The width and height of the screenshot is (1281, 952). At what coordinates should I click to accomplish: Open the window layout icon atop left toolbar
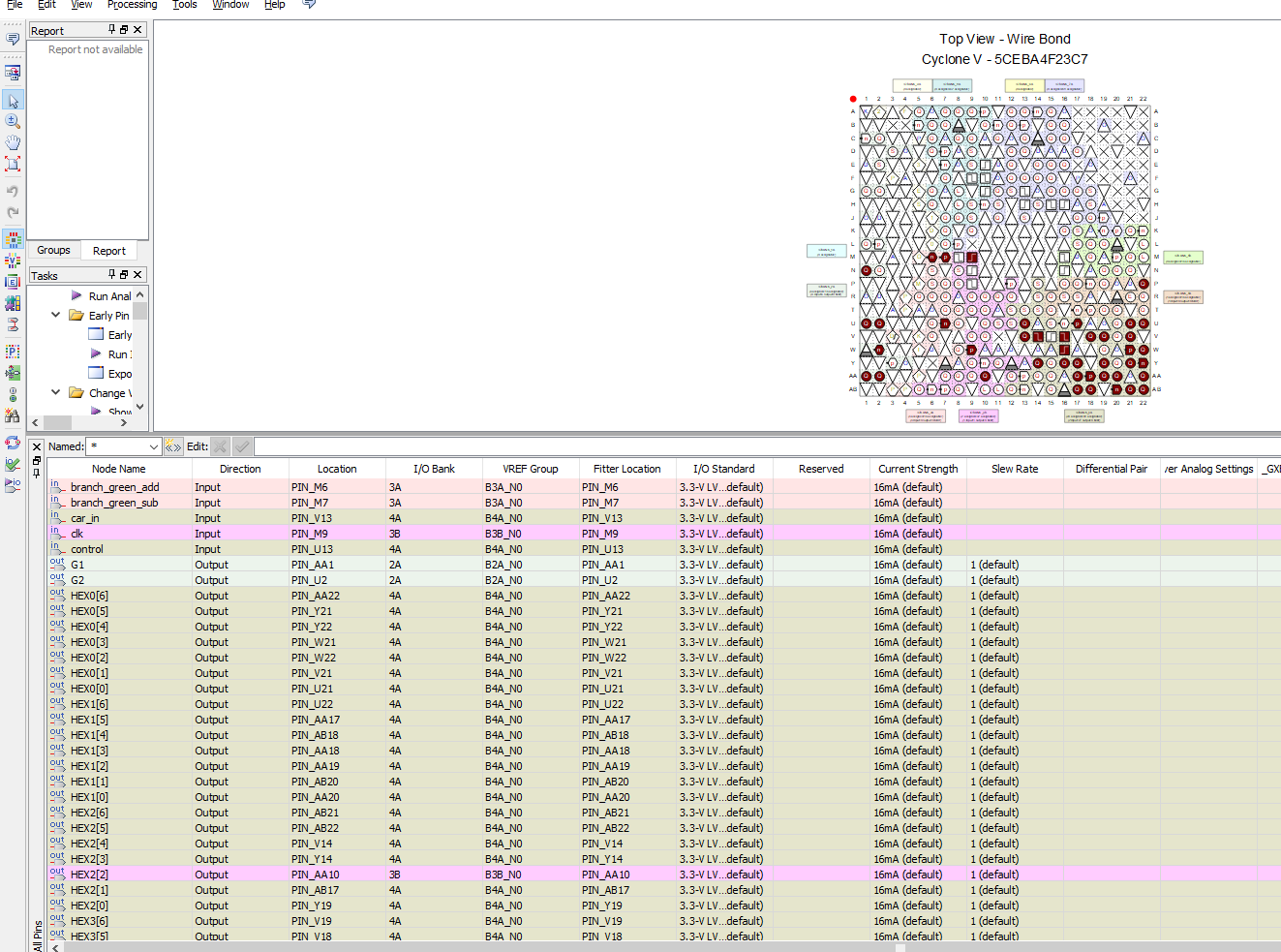coord(13,73)
